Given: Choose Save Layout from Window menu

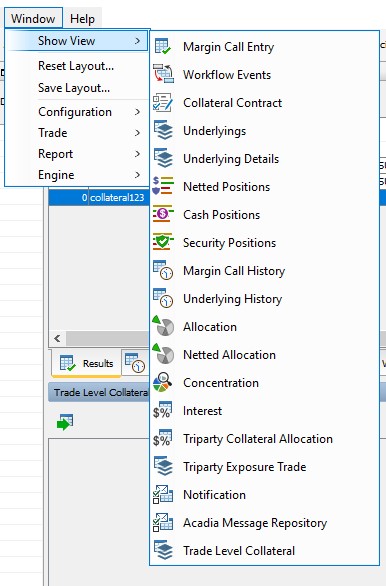Looking at the screenshot, I should [x=74, y=88].
